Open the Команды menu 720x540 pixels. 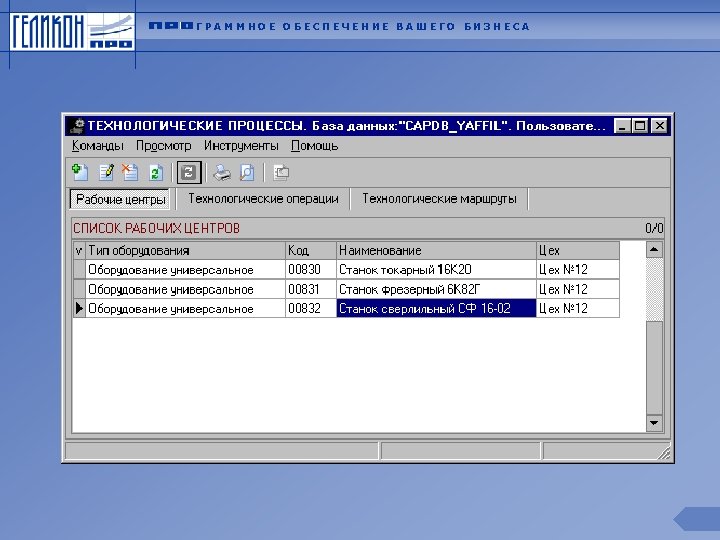98,146
